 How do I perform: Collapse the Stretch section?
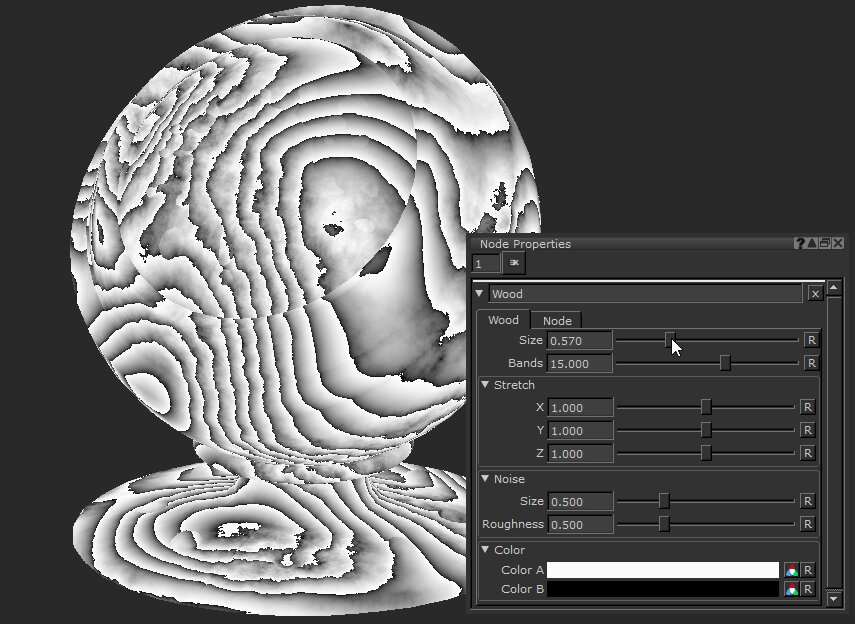pyautogui.click(x=485, y=385)
